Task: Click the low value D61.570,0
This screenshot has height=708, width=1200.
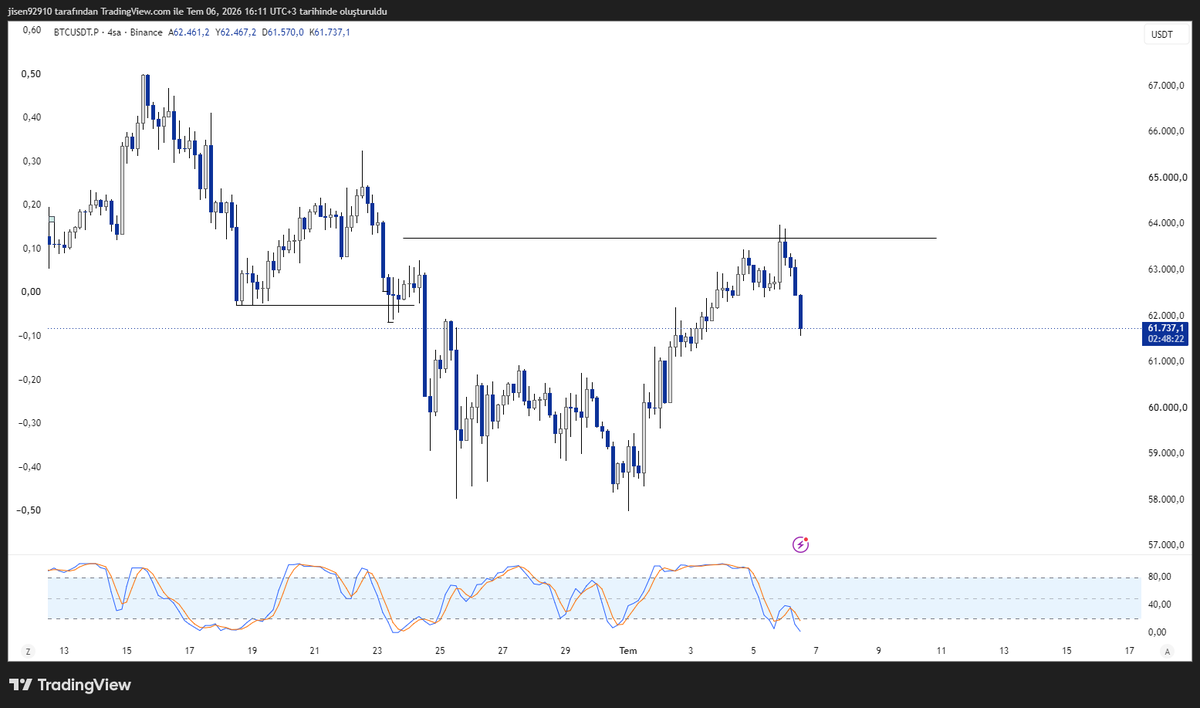Action: 284,33
